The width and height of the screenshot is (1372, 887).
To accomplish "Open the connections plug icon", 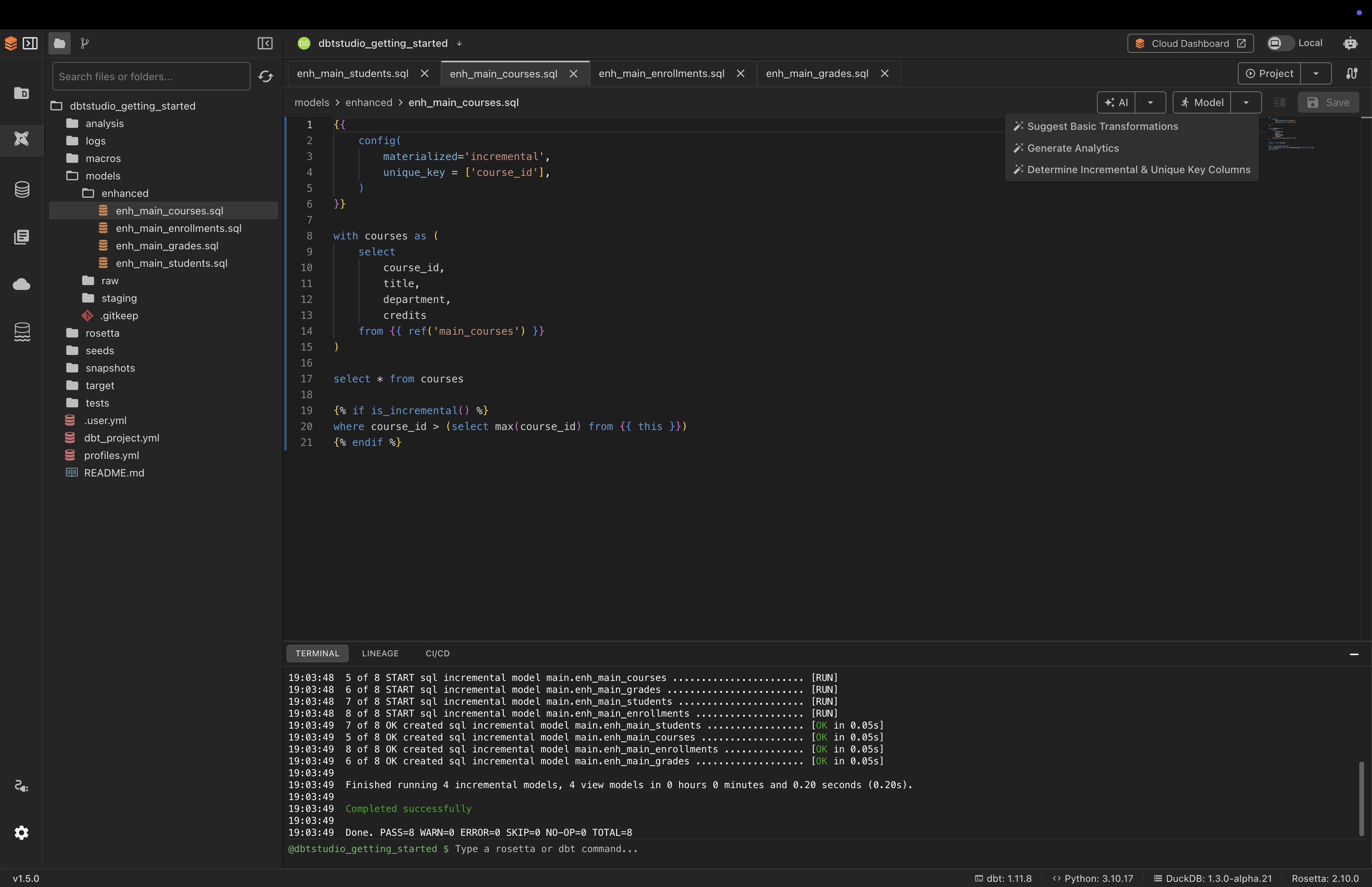I will 22,786.
